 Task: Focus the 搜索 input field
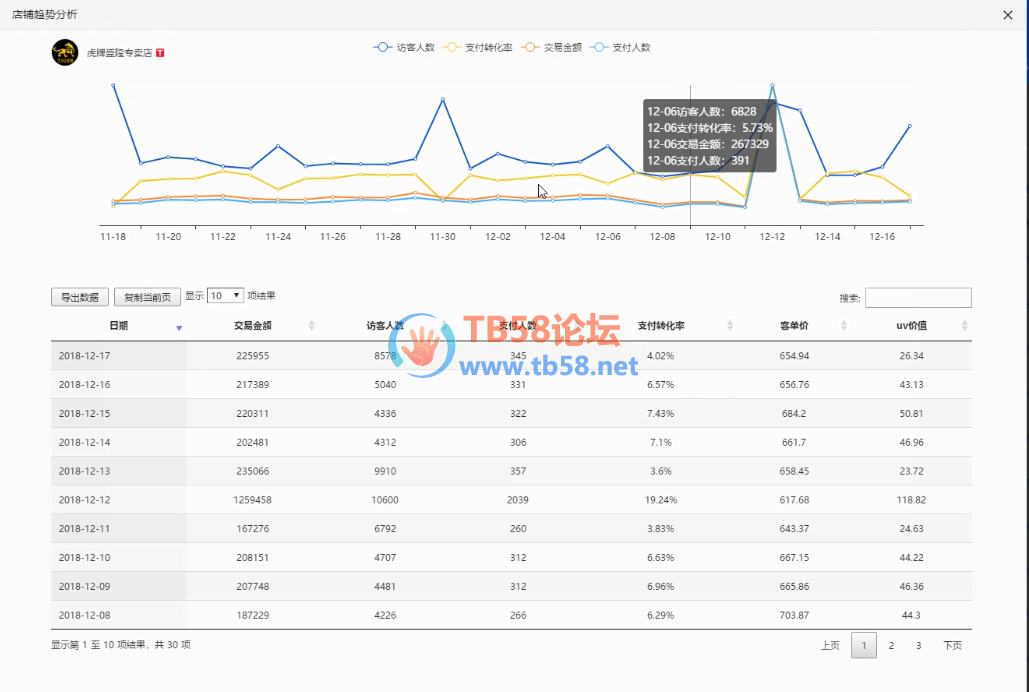coord(917,298)
